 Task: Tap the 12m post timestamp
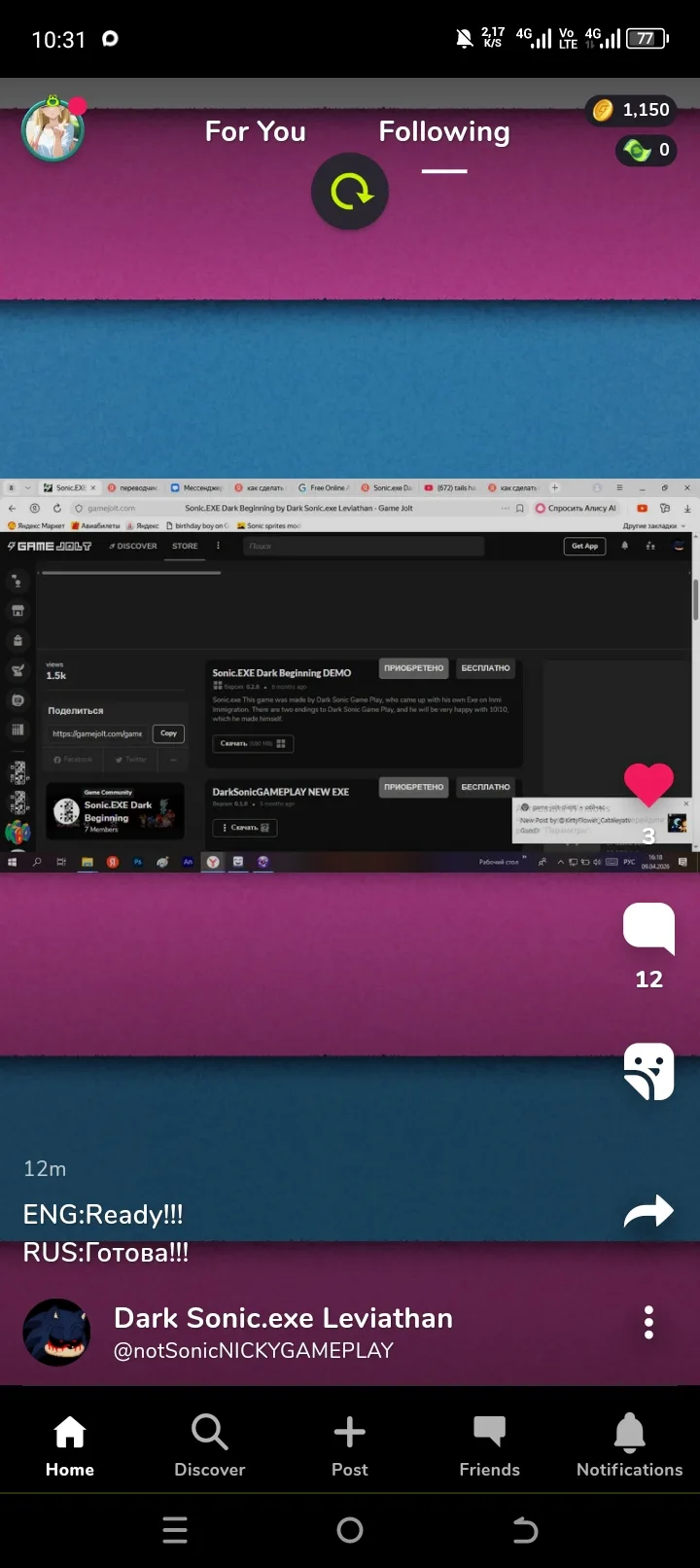pos(45,1168)
